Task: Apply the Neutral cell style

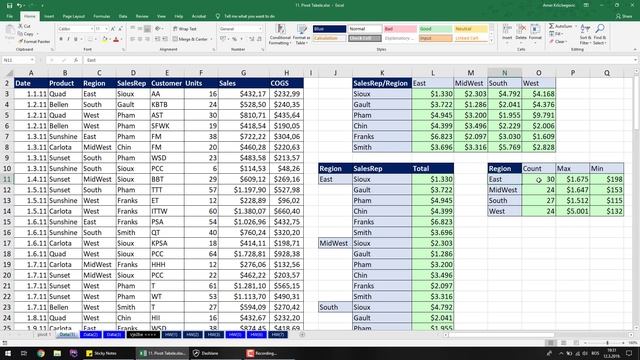Action: coord(471,29)
